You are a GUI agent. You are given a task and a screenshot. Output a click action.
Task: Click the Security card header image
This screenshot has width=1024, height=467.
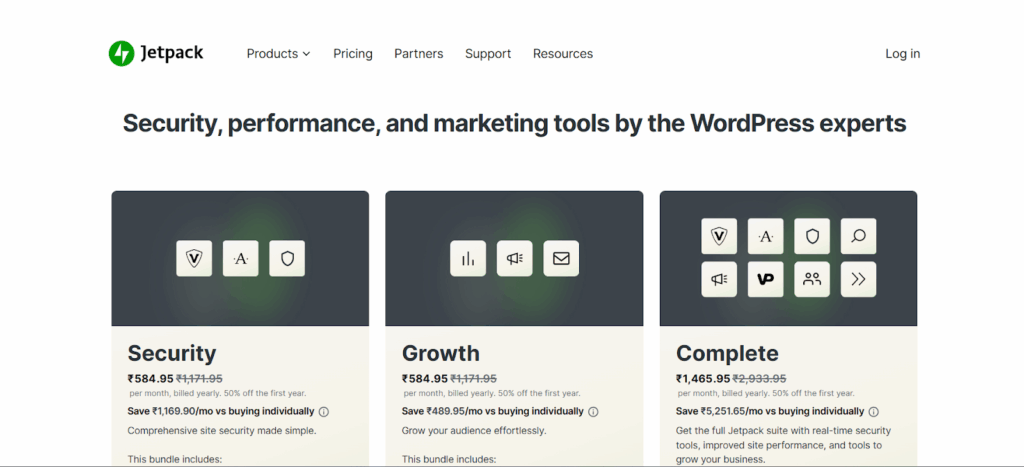click(240, 259)
